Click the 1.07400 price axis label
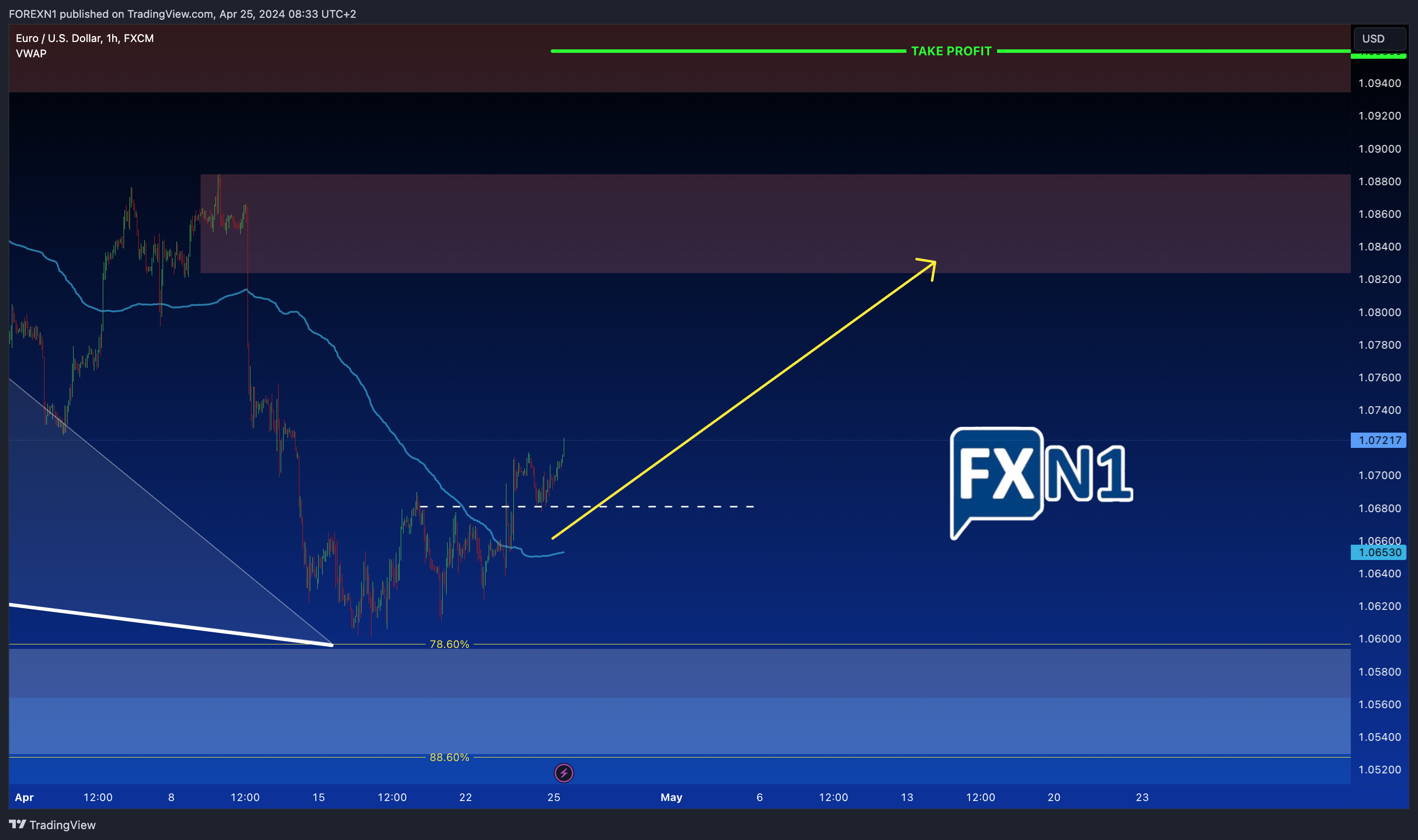The image size is (1418, 840). coord(1379,410)
